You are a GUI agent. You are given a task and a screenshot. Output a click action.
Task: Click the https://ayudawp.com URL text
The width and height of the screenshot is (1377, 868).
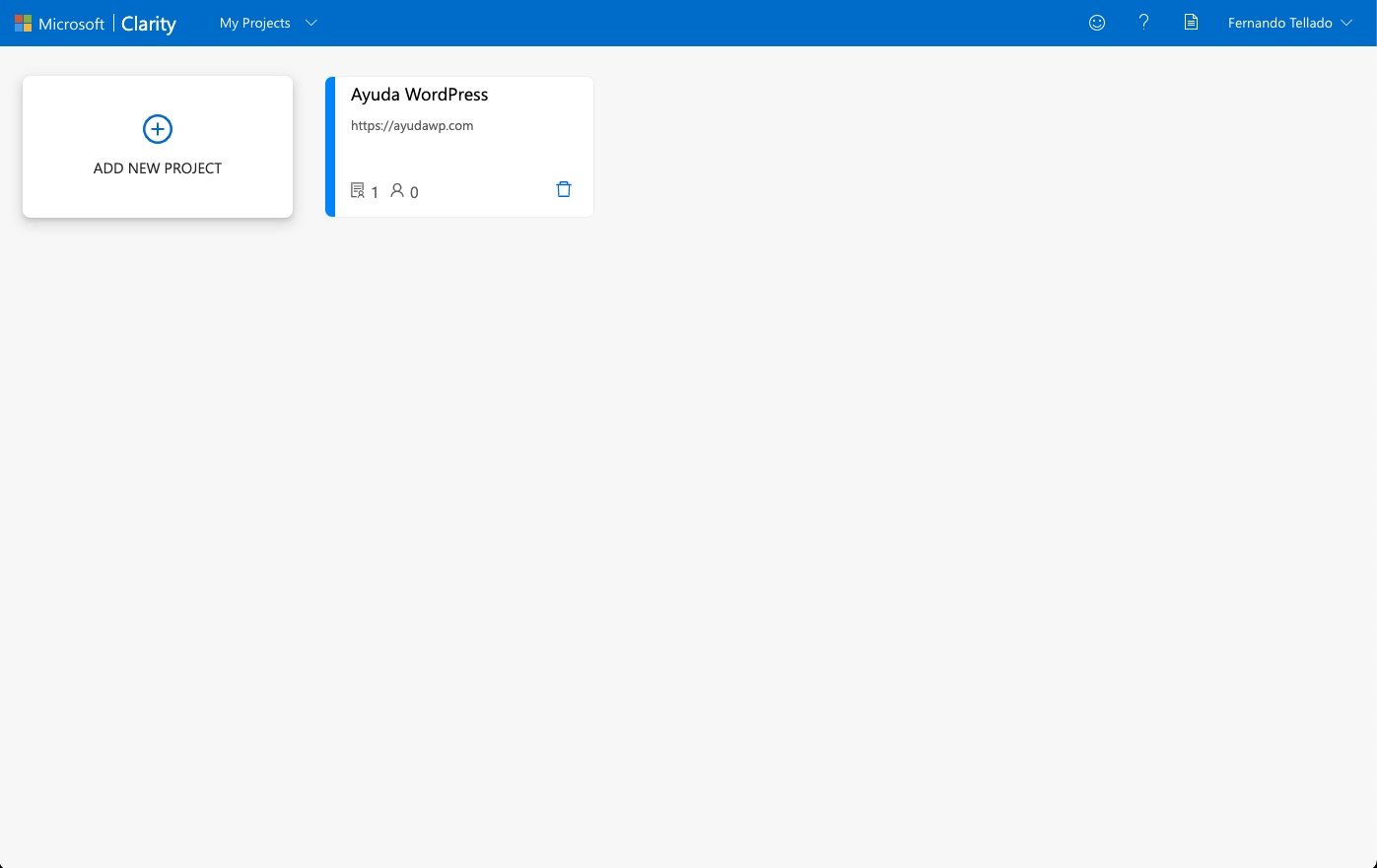(412, 126)
